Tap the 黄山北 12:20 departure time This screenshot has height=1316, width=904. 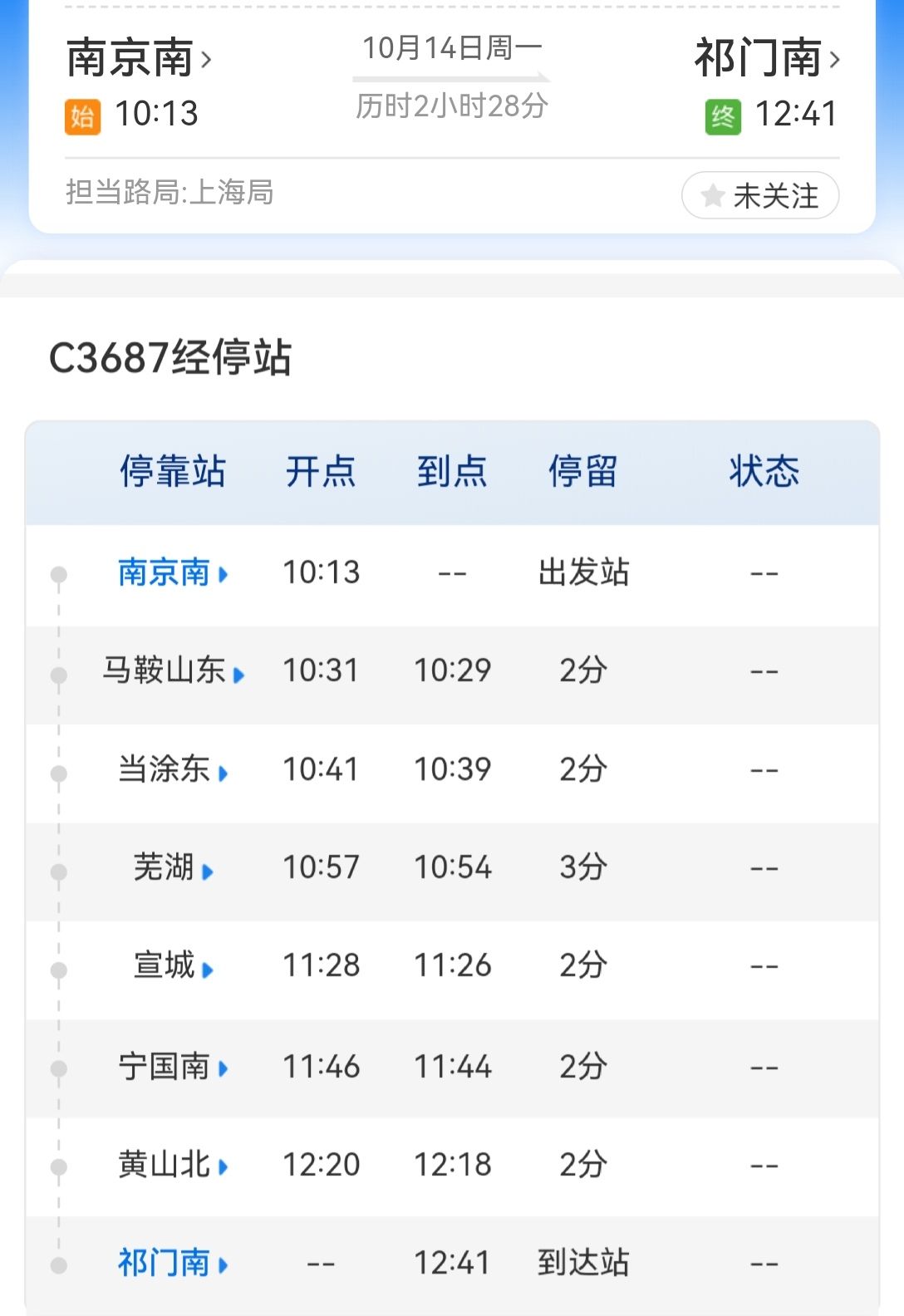click(322, 1165)
